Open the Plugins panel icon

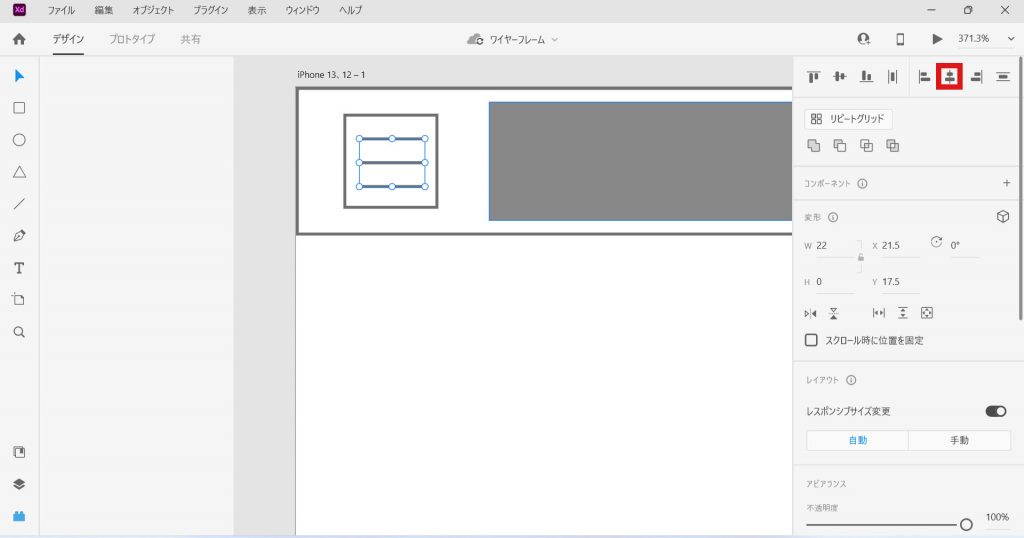(x=20, y=516)
